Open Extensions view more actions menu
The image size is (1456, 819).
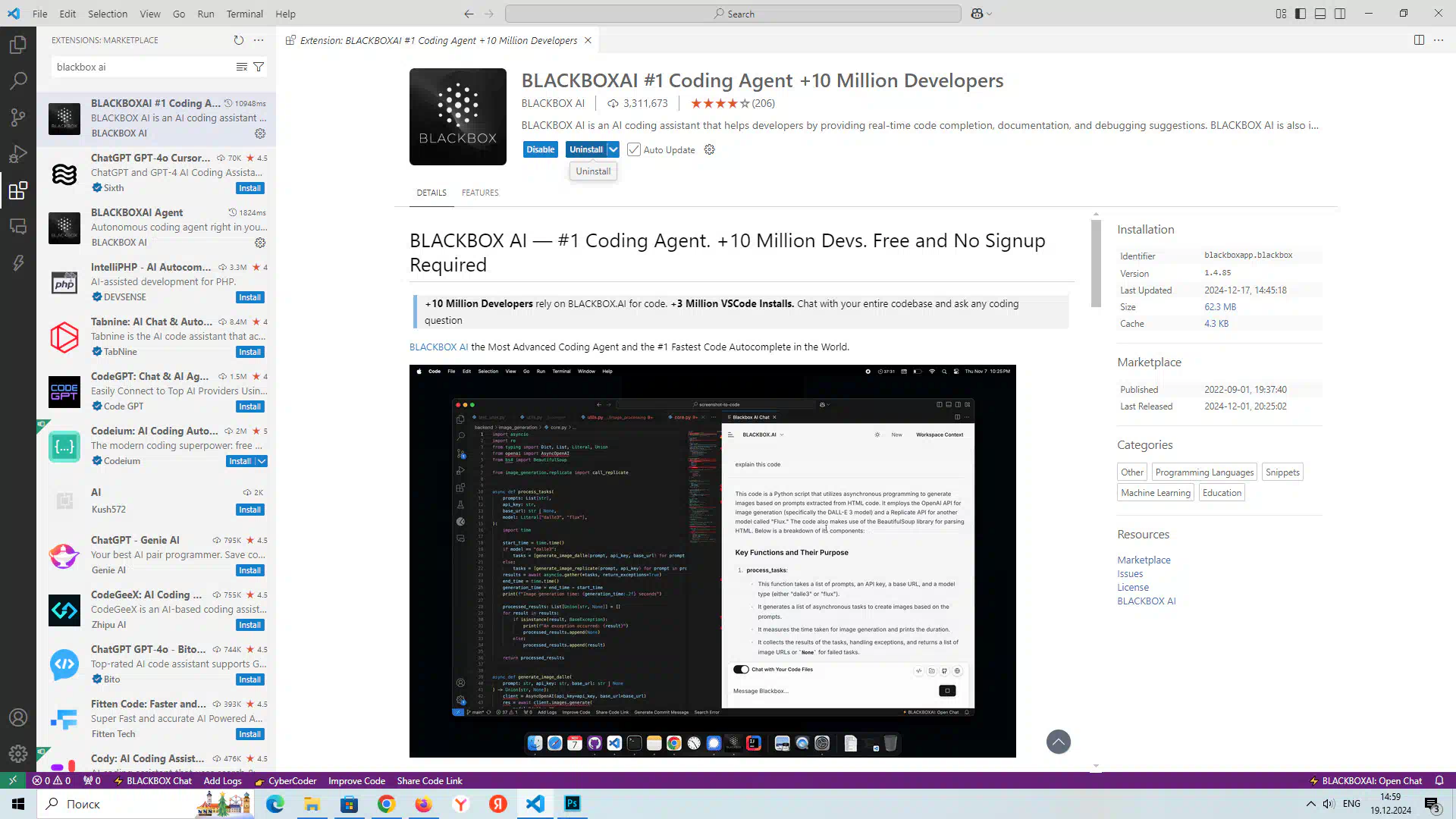click(x=259, y=40)
